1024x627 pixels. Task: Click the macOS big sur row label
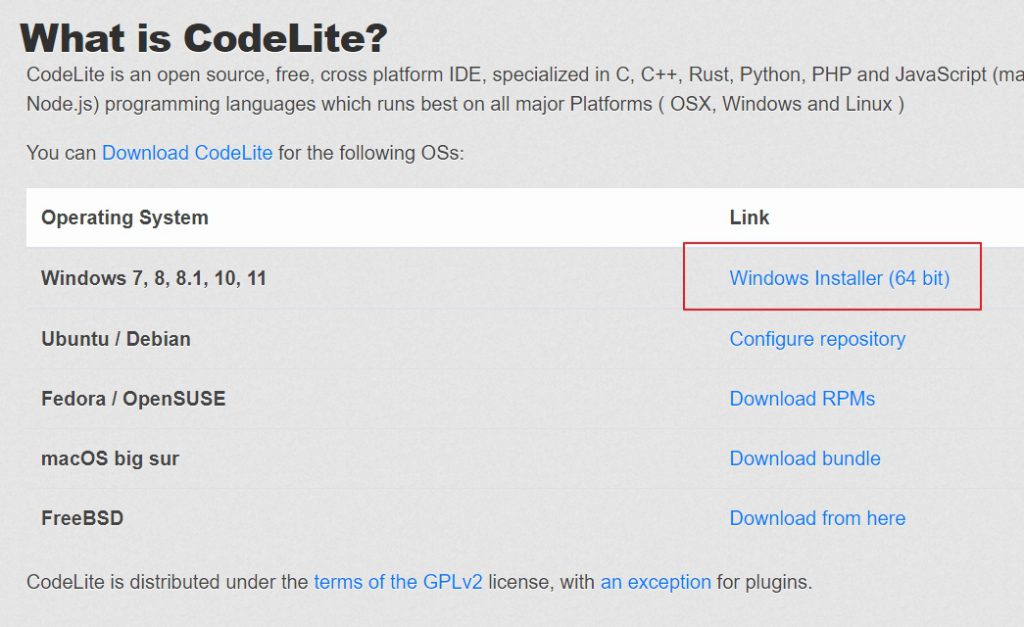tap(110, 458)
